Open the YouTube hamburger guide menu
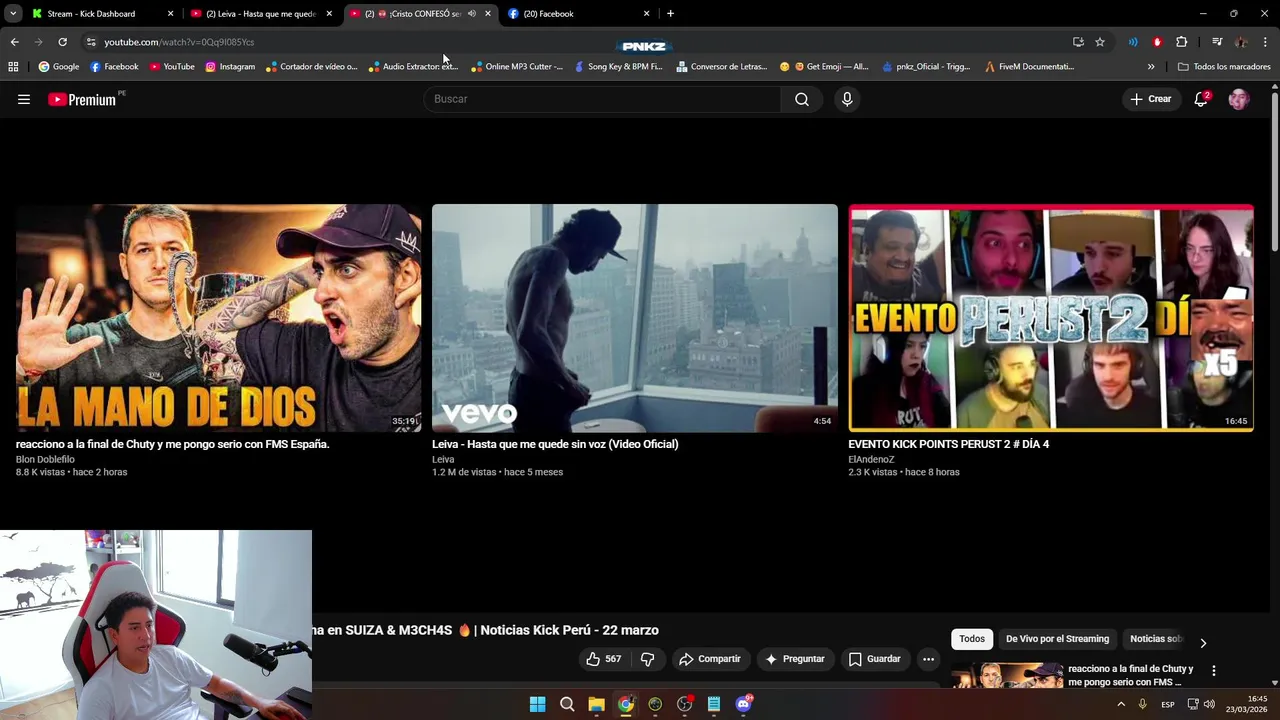This screenshot has width=1280, height=720. (x=24, y=99)
